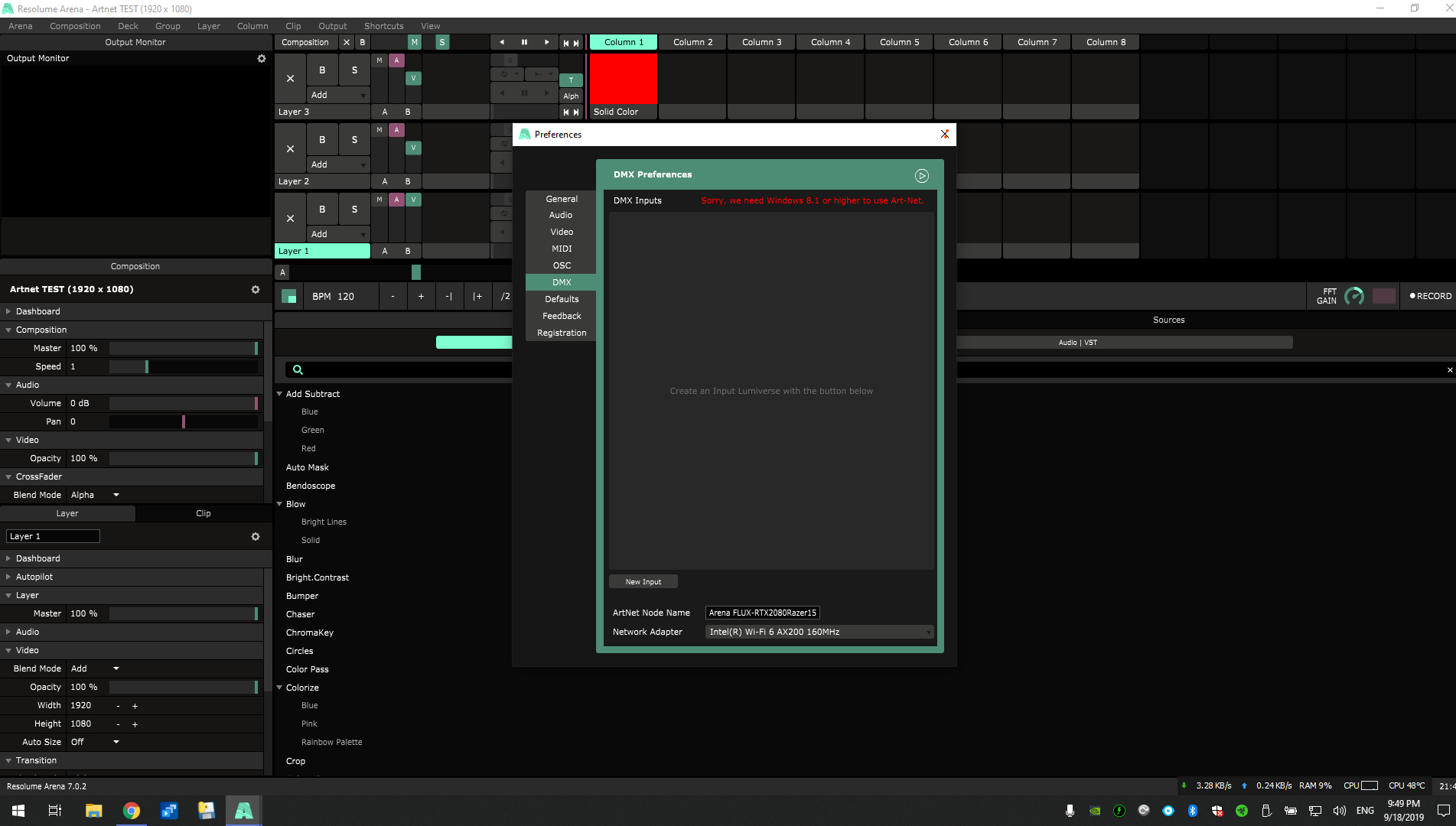Clear Layer 3 with its X button

click(x=290, y=79)
